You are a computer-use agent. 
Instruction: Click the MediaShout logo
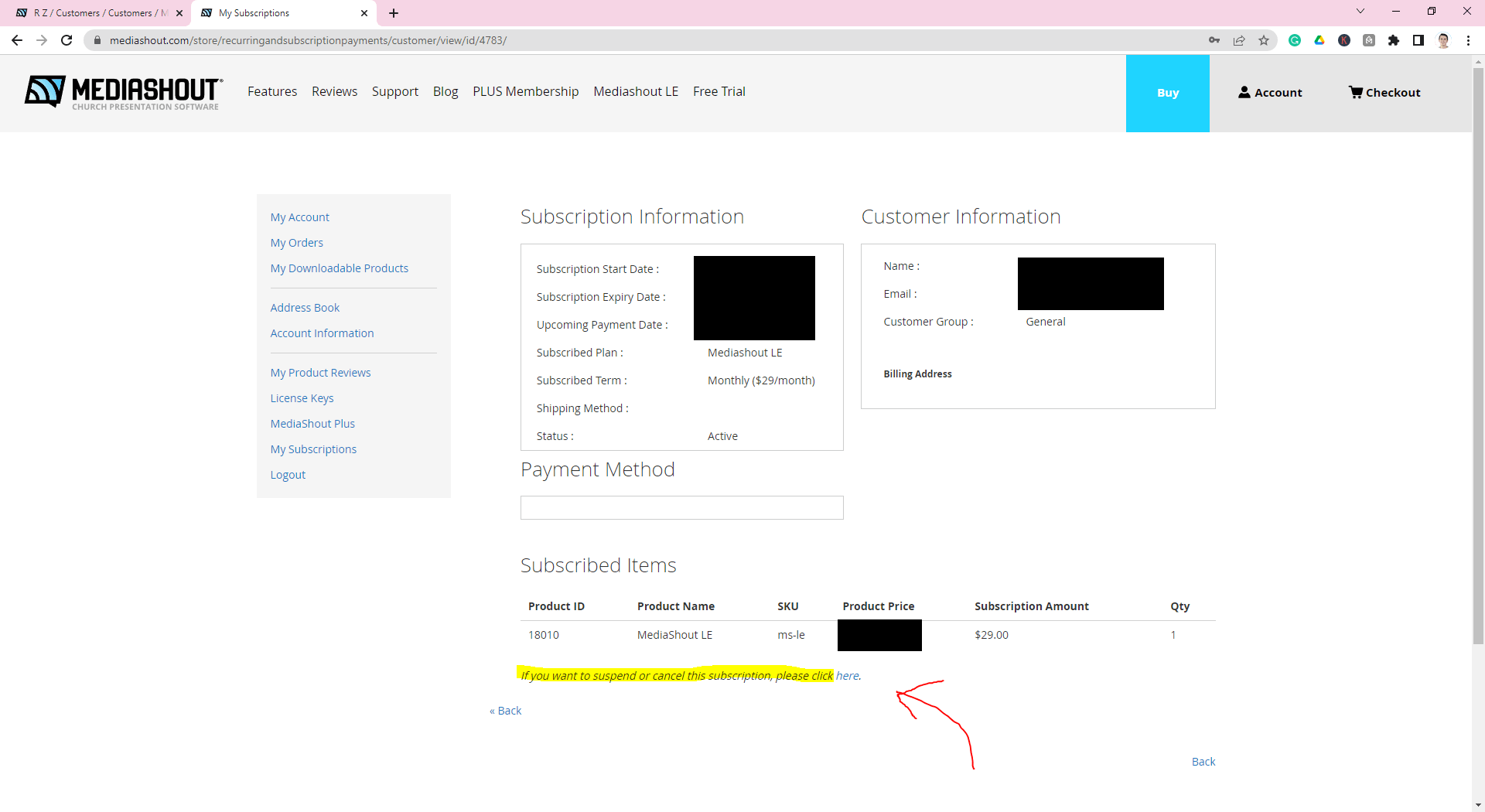pyautogui.click(x=124, y=93)
